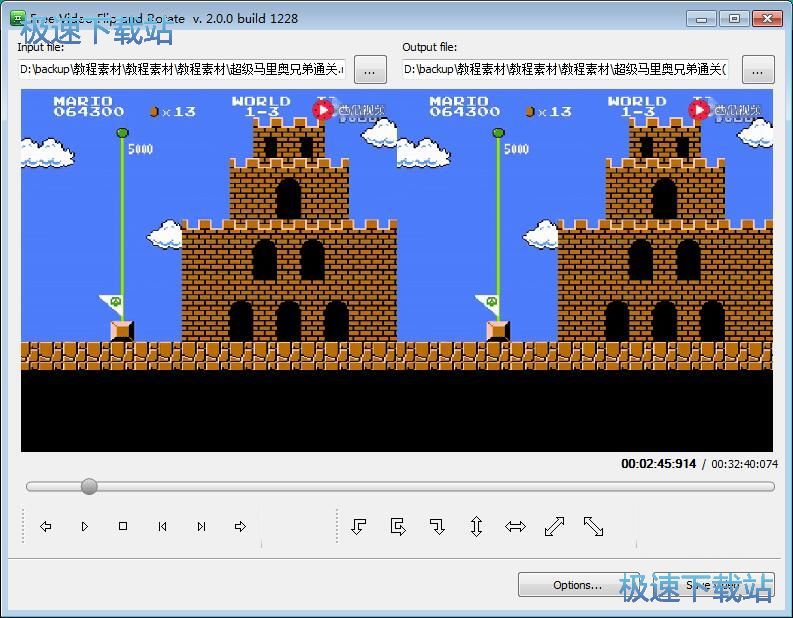
Task: Play the video preview
Action: coord(84,526)
